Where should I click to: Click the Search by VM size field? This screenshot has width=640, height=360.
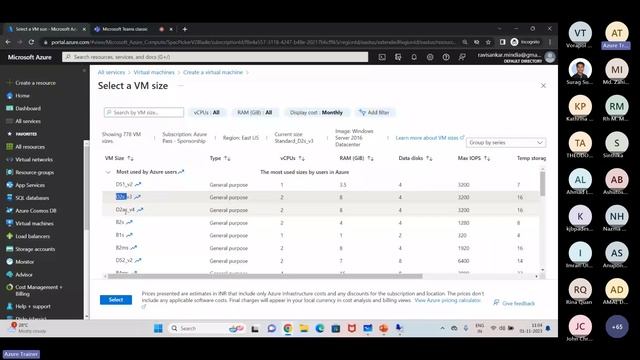144,112
